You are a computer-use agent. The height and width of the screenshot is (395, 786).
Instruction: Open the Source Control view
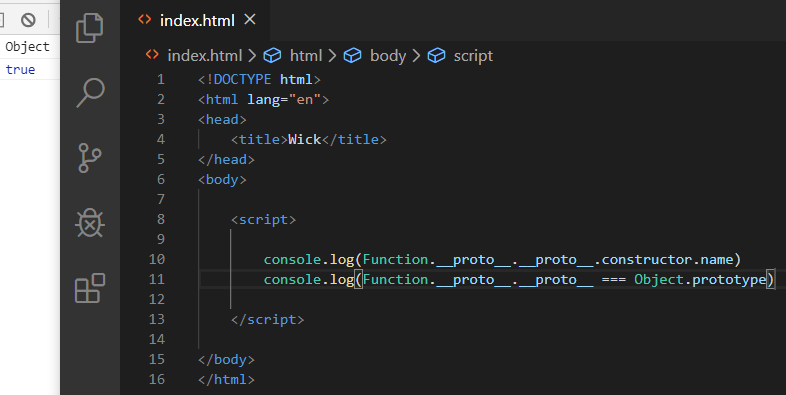(x=90, y=158)
